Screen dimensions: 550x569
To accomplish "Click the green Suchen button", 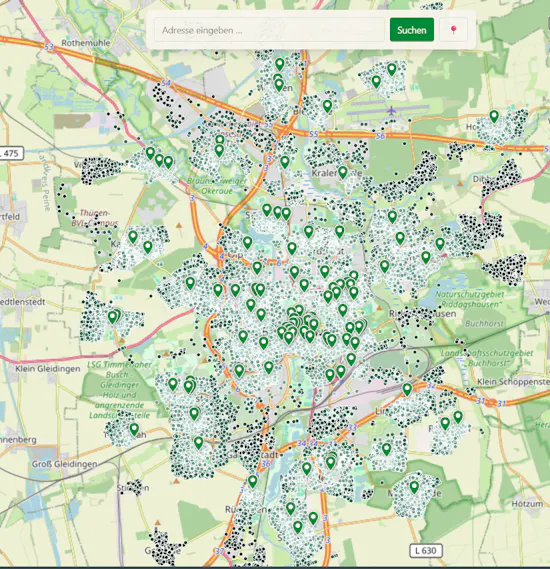I will coord(412,30).
